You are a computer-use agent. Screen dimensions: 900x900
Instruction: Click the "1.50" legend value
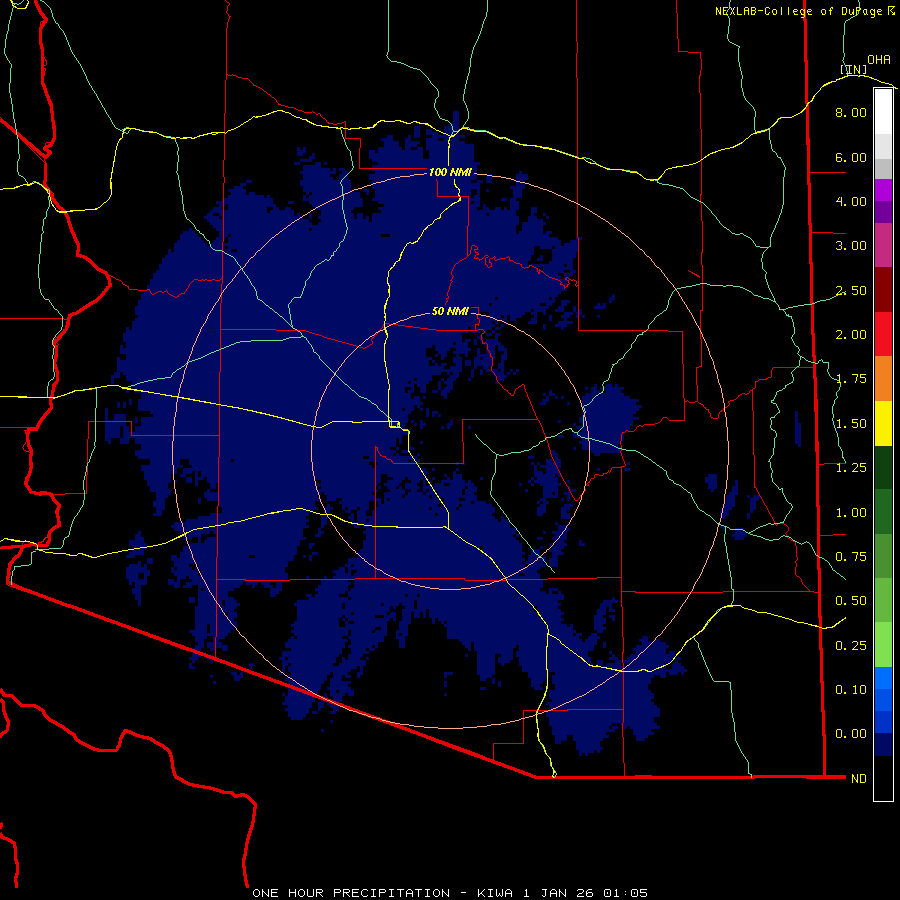(x=851, y=424)
